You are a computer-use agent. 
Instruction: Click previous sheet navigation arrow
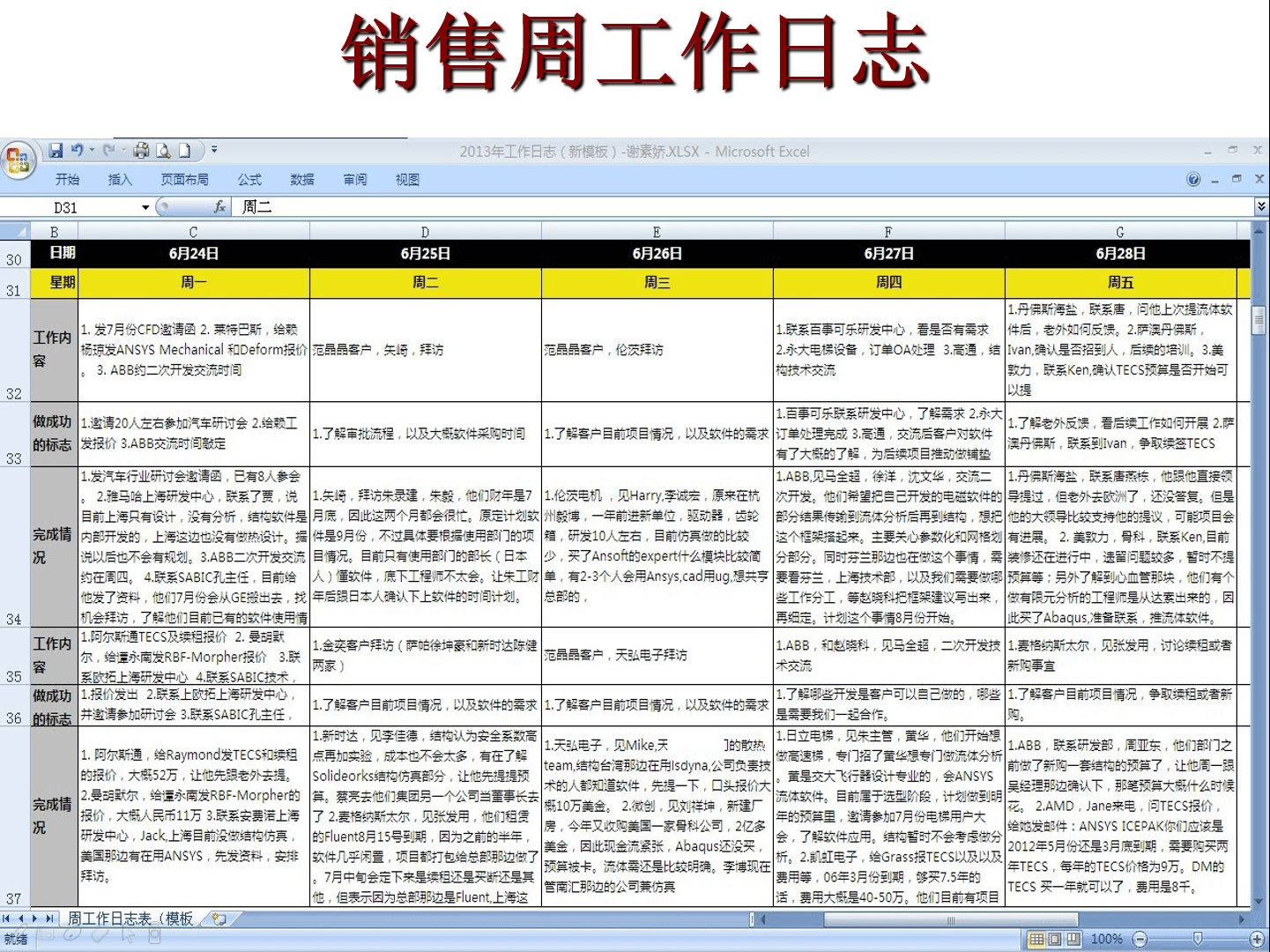pyautogui.click(x=21, y=919)
